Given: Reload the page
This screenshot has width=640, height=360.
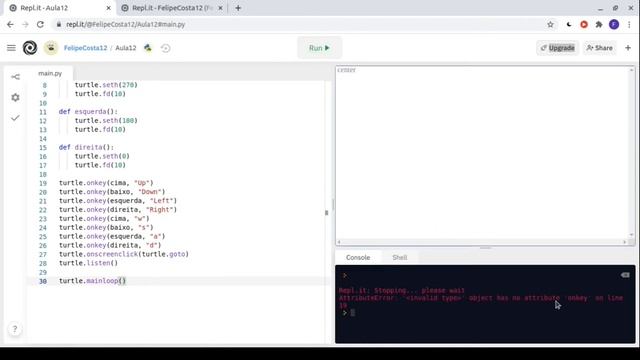Looking at the screenshot, I should coord(40,24).
